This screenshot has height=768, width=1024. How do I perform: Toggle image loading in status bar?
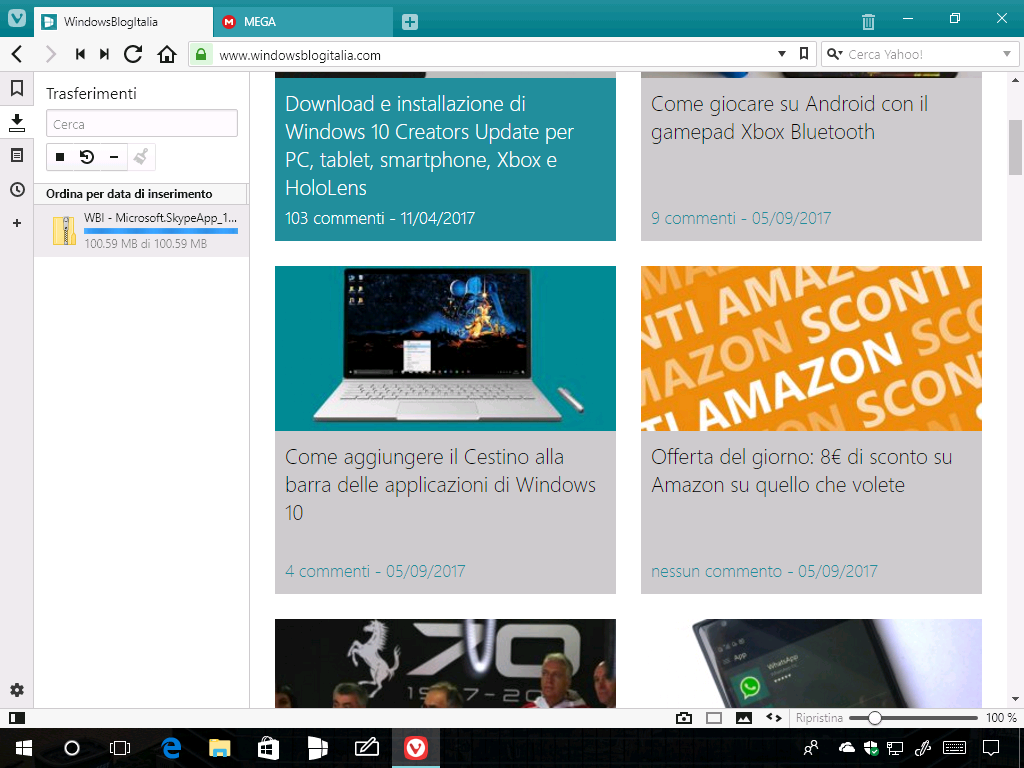tap(744, 718)
